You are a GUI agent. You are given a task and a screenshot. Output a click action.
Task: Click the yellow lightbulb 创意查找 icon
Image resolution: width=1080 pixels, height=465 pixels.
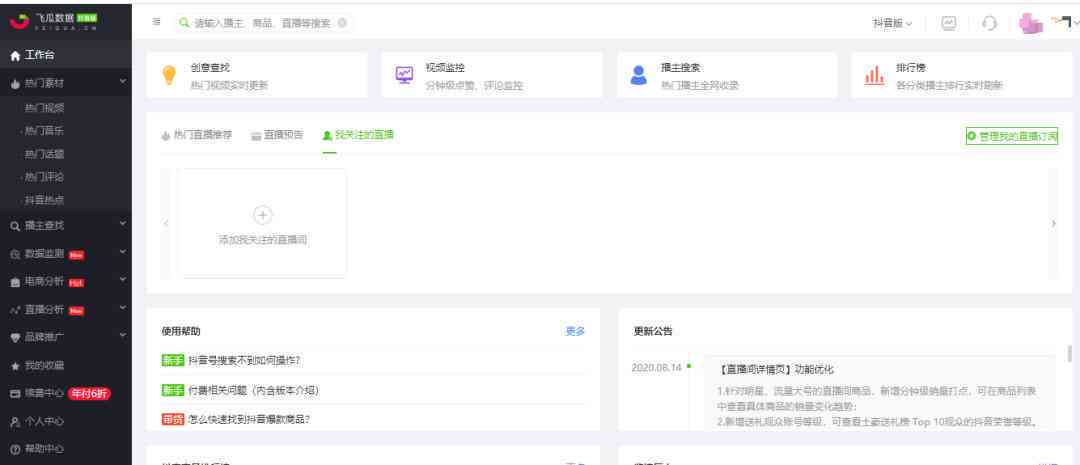[169, 75]
